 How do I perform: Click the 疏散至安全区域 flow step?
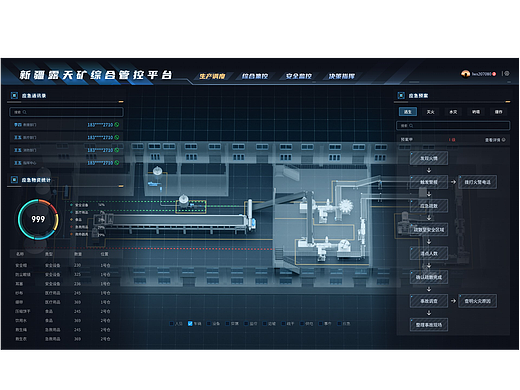(429, 230)
